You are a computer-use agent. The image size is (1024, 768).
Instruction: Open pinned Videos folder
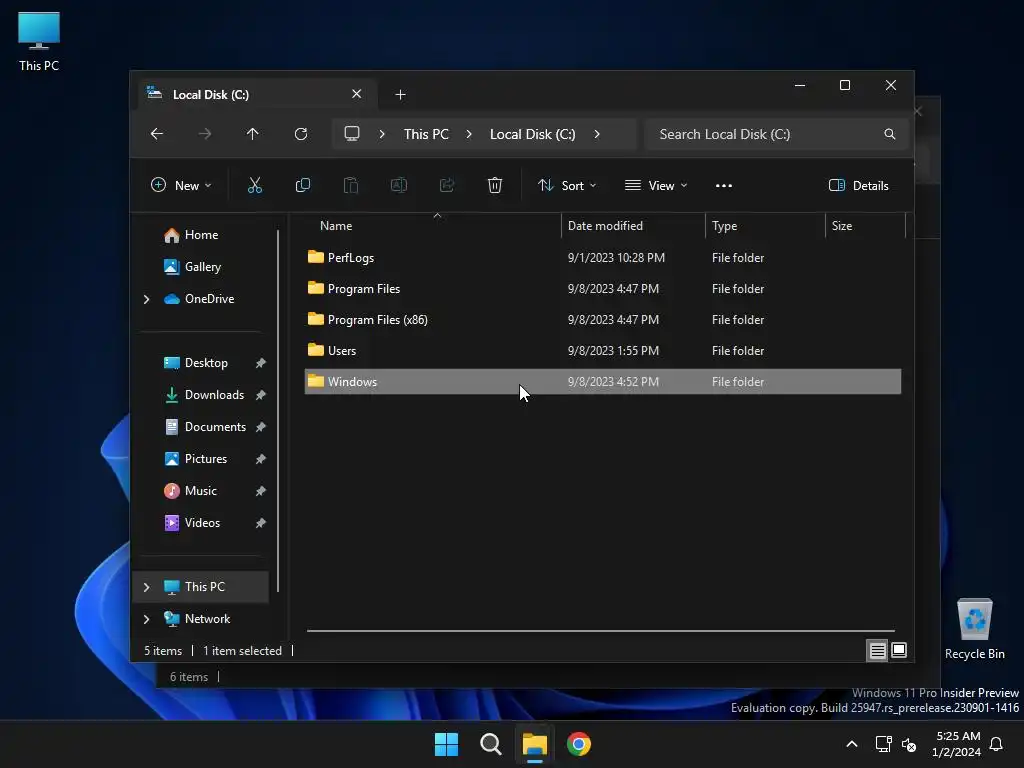(202, 523)
